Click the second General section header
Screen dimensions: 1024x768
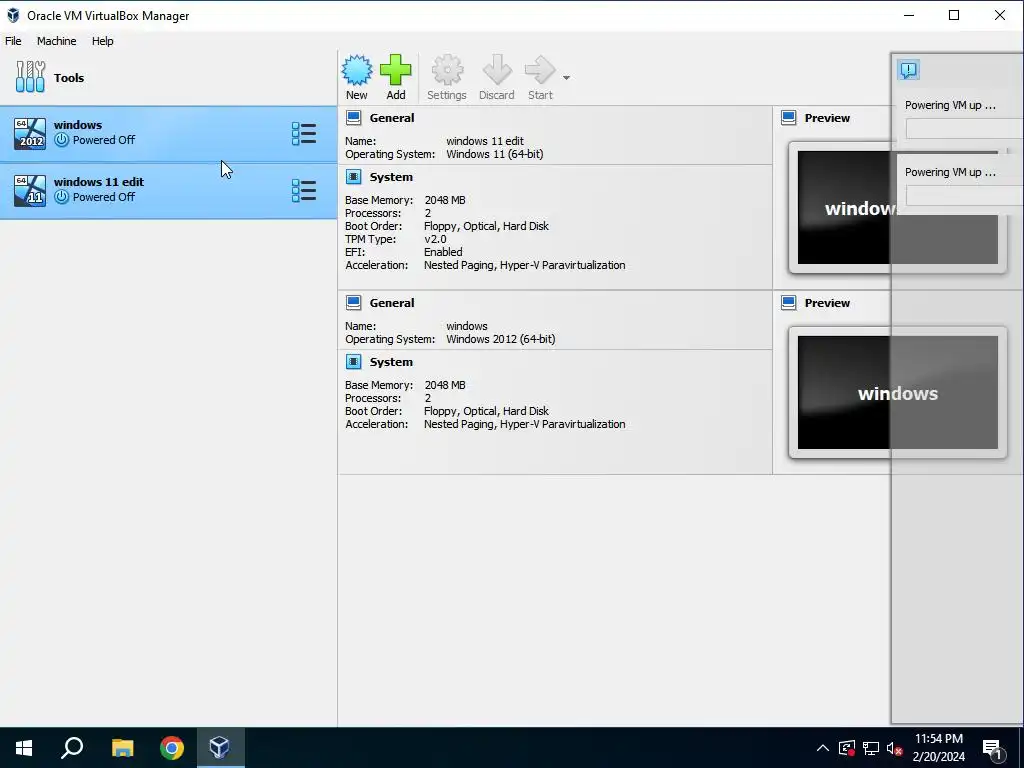pos(392,303)
